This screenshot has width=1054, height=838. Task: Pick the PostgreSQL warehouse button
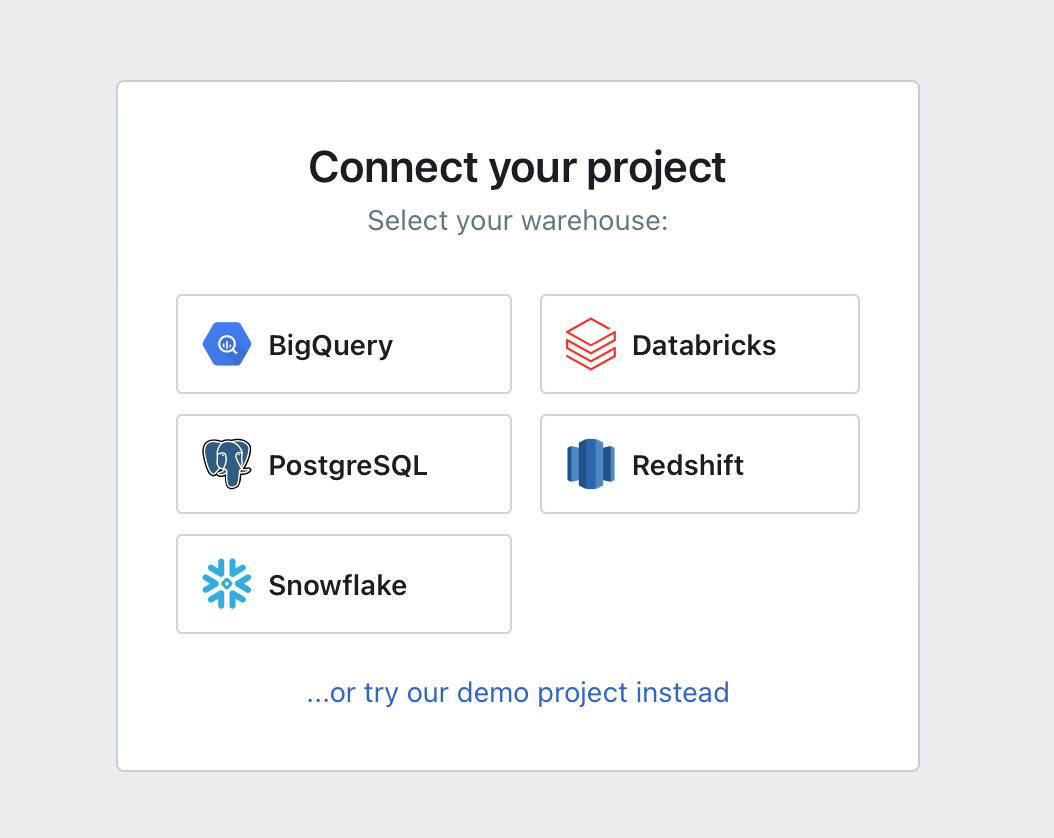click(x=343, y=464)
